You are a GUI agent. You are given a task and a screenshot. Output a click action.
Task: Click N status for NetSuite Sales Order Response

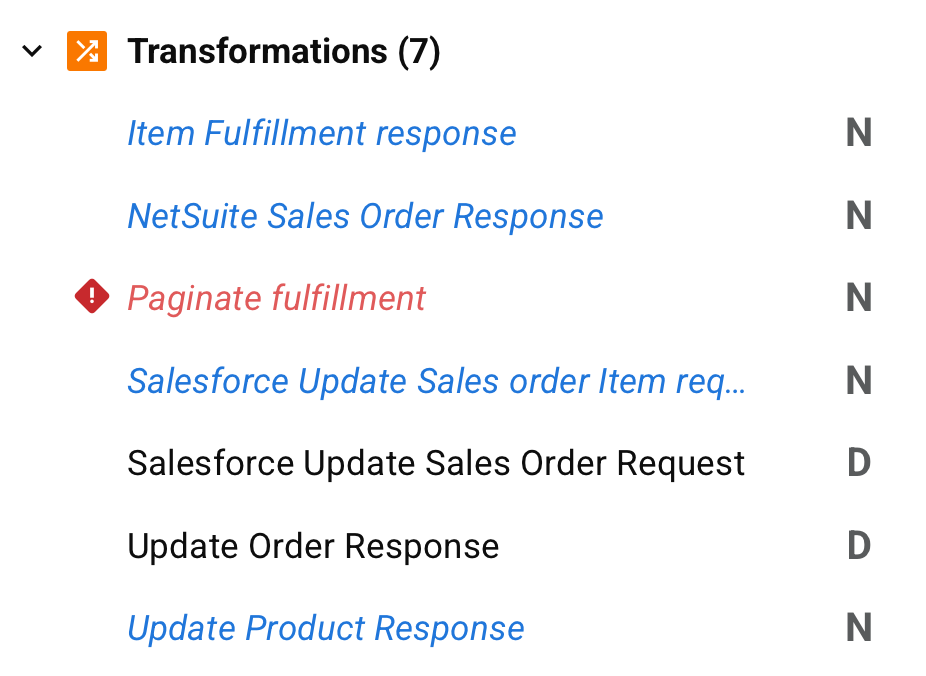[858, 216]
